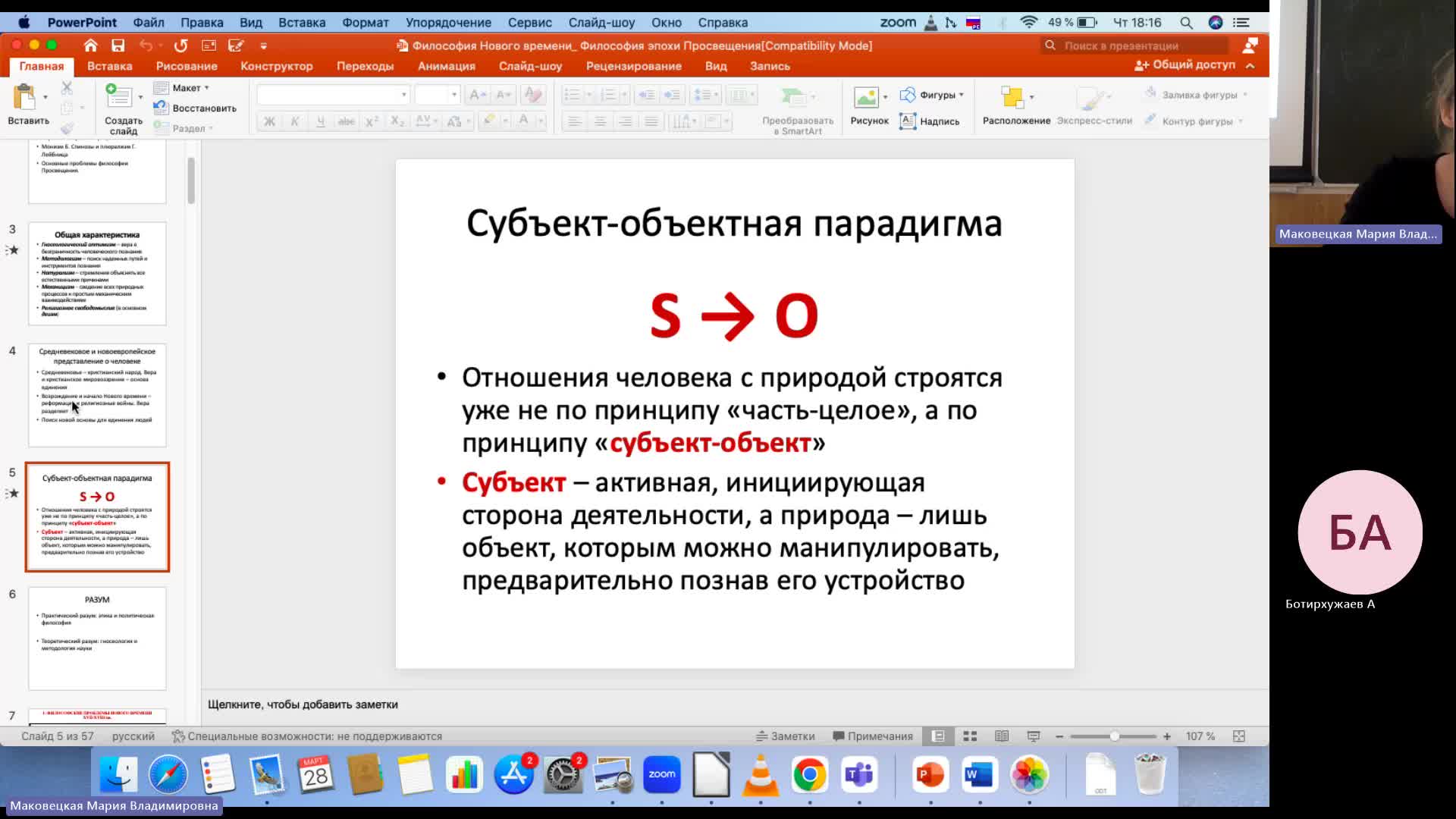Select slide 6 РАЗУМ thumbnail
This screenshot has height=819, width=1456.
(x=97, y=639)
